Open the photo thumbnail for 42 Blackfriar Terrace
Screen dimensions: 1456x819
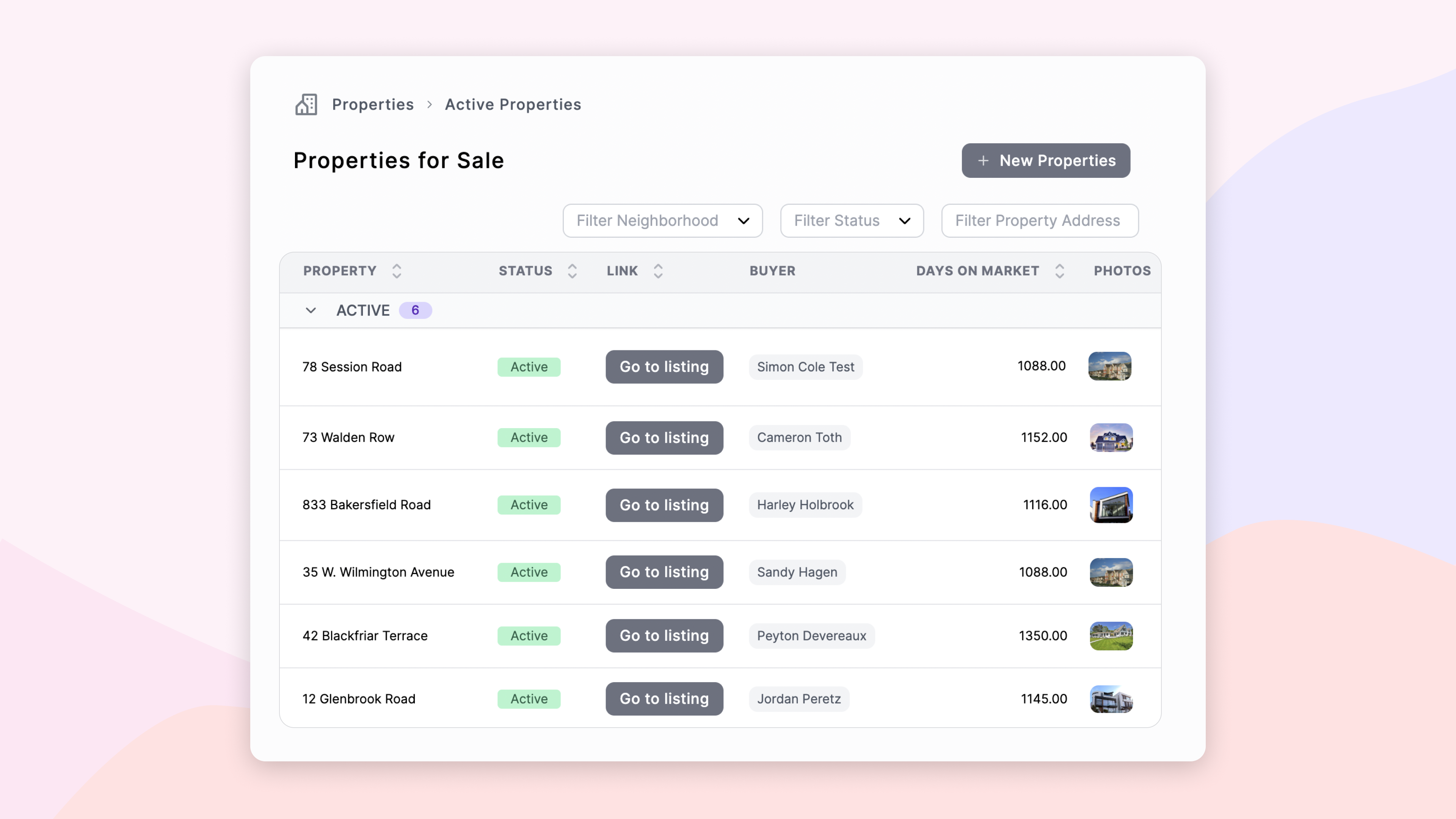(x=1111, y=636)
